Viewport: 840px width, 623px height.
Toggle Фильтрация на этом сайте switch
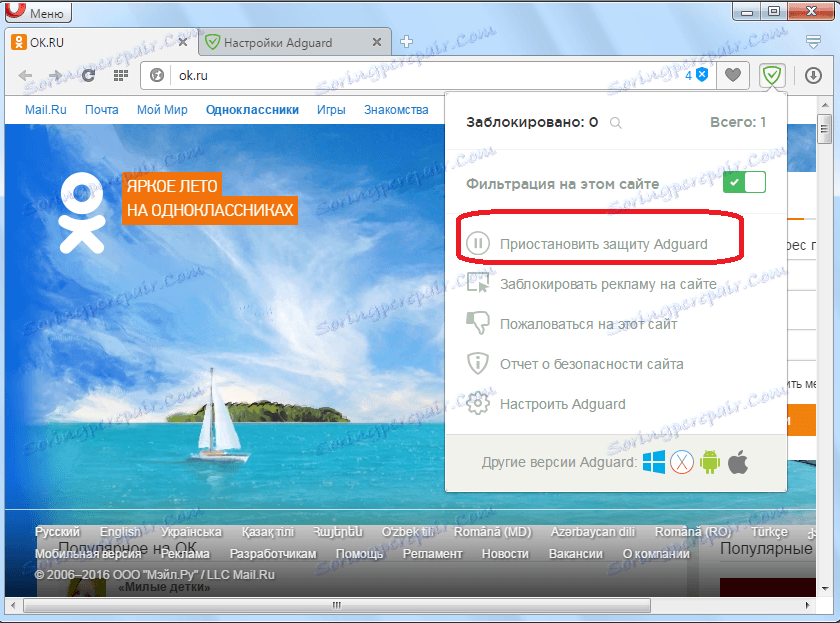(744, 182)
